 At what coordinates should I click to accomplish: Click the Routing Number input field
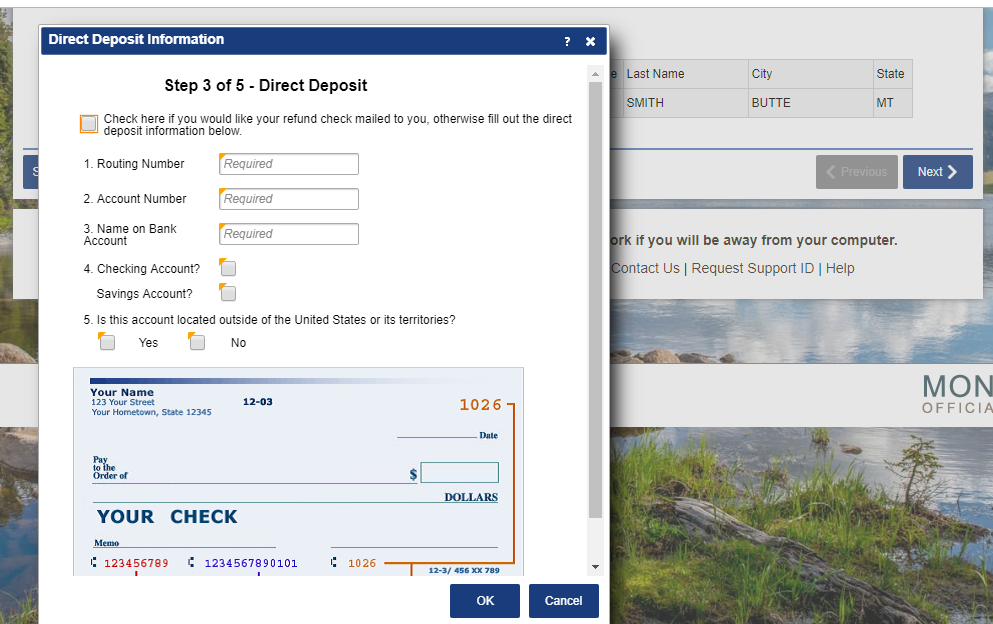click(x=288, y=164)
